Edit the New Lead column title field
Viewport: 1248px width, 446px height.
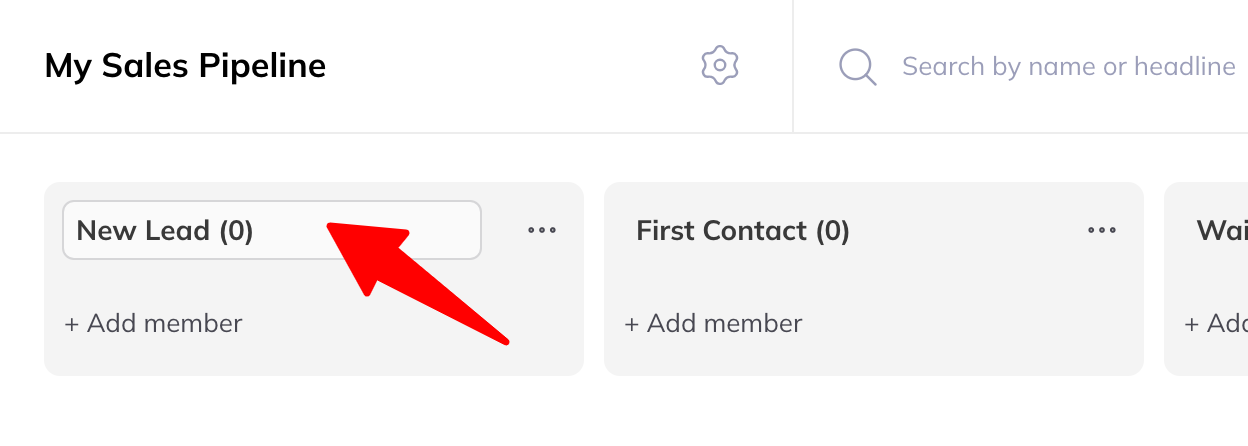coord(272,231)
